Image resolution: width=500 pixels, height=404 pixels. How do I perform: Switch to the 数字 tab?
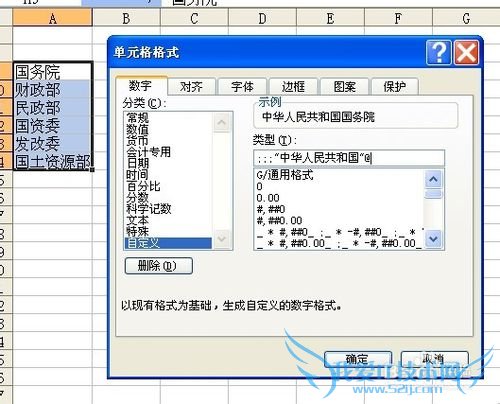(141, 86)
